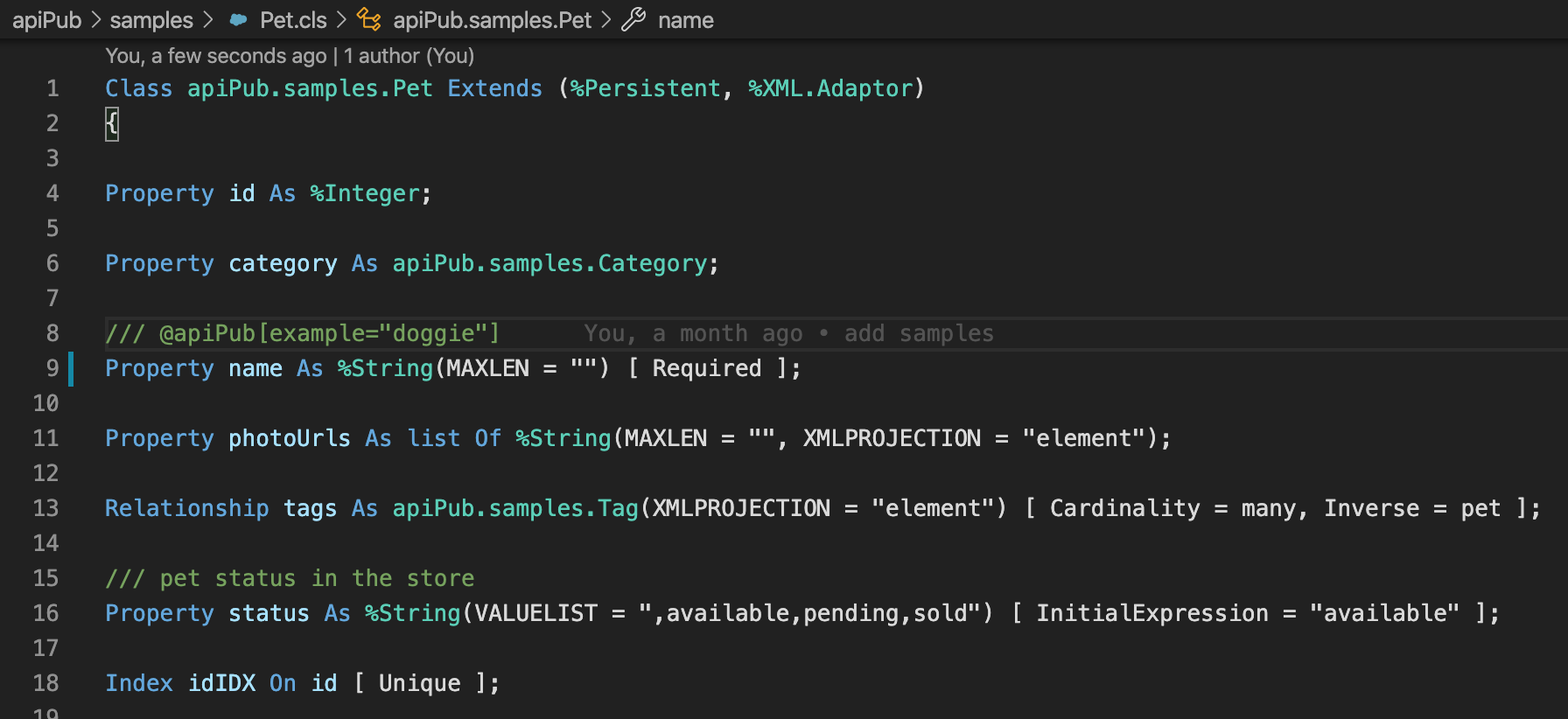1568x719 pixels.
Task: Click the chevron after the samples breadcrumb
Action: tap(208, 19)
